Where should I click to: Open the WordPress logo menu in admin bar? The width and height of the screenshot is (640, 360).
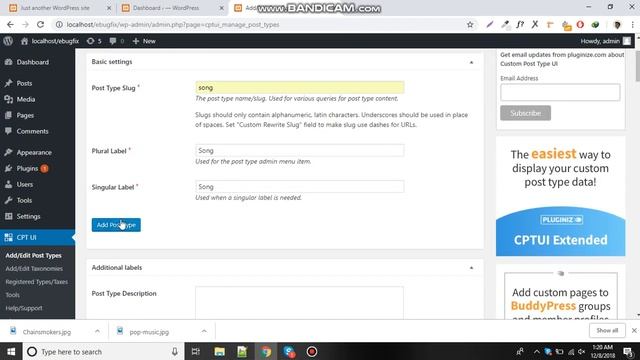click(x=8, y=41)
